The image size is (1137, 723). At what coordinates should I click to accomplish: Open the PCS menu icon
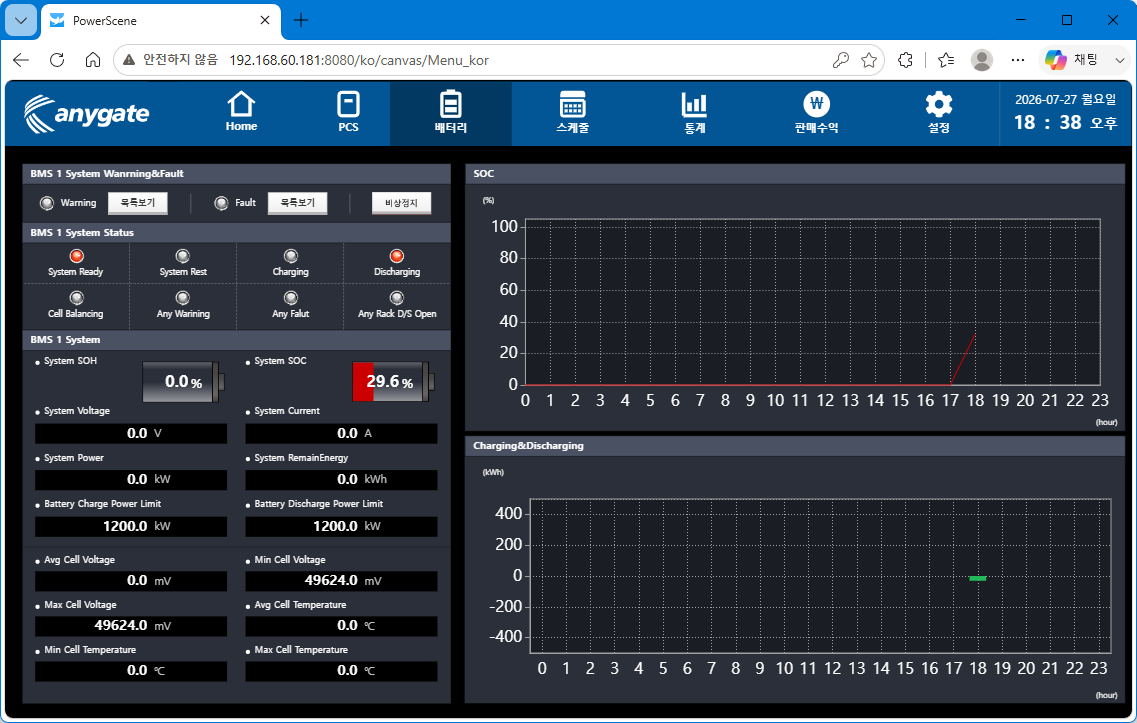click(x=348, y=112)
